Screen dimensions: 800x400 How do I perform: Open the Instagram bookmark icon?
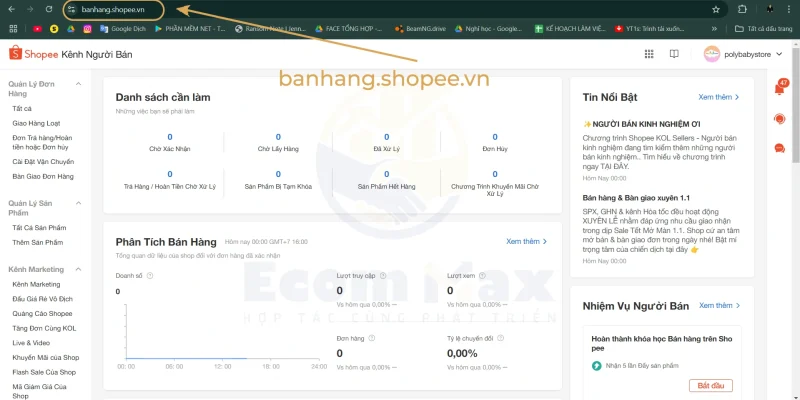click(87, 29)
